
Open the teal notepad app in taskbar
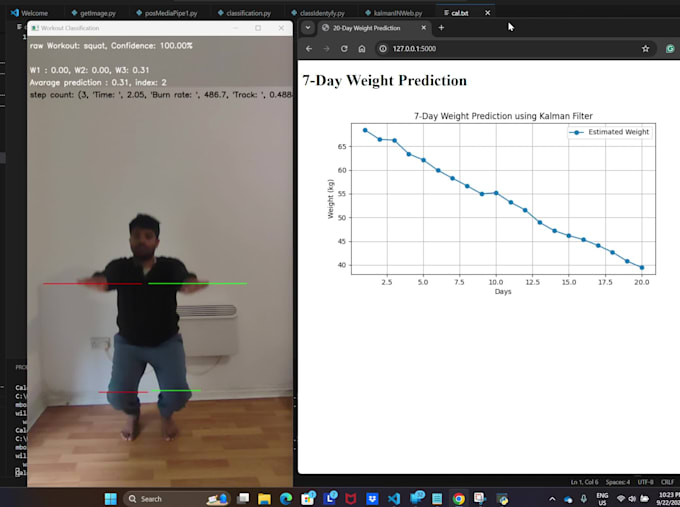pyautogui.click(x=437, y=499)
